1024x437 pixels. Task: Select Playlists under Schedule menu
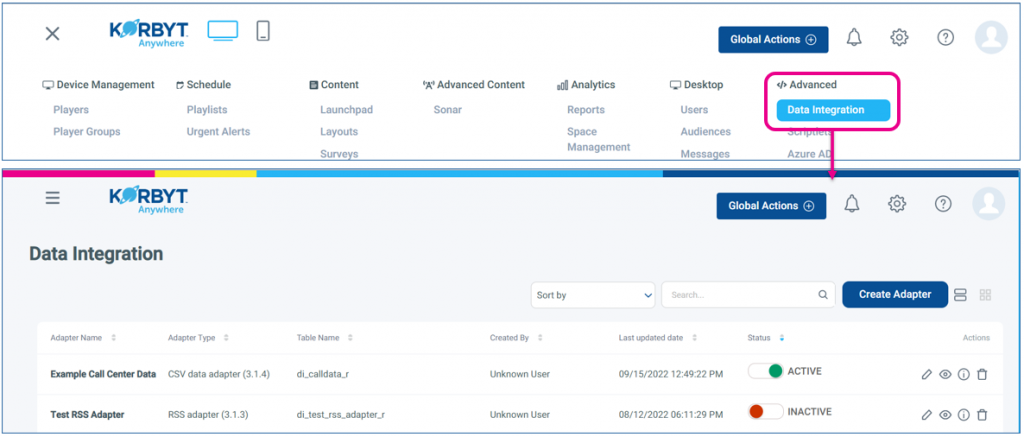[207, 110]
